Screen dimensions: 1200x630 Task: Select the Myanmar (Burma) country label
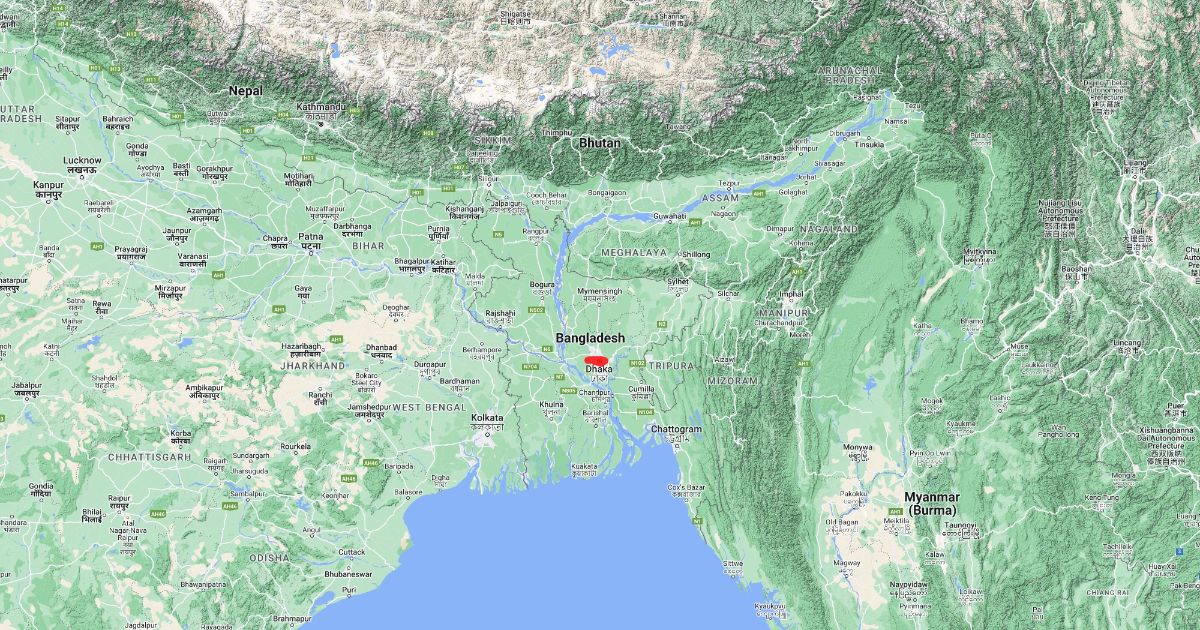(x=932, y=503)
